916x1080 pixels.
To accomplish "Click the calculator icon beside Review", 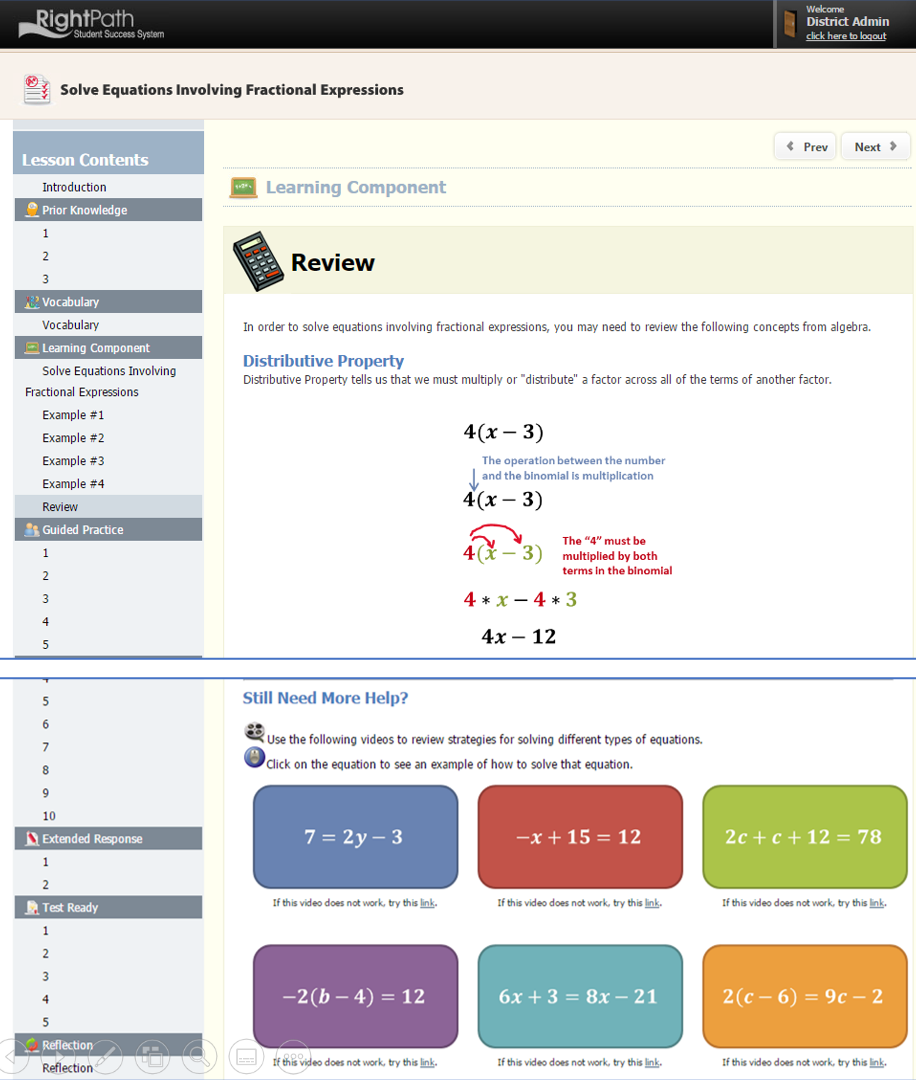I will coord(258,261).
